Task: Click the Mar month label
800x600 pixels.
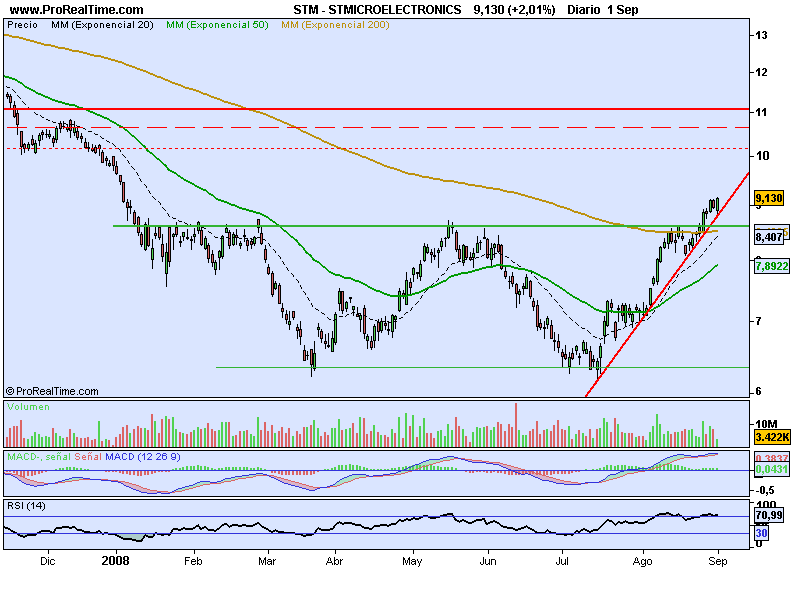Action: (267, 561)
